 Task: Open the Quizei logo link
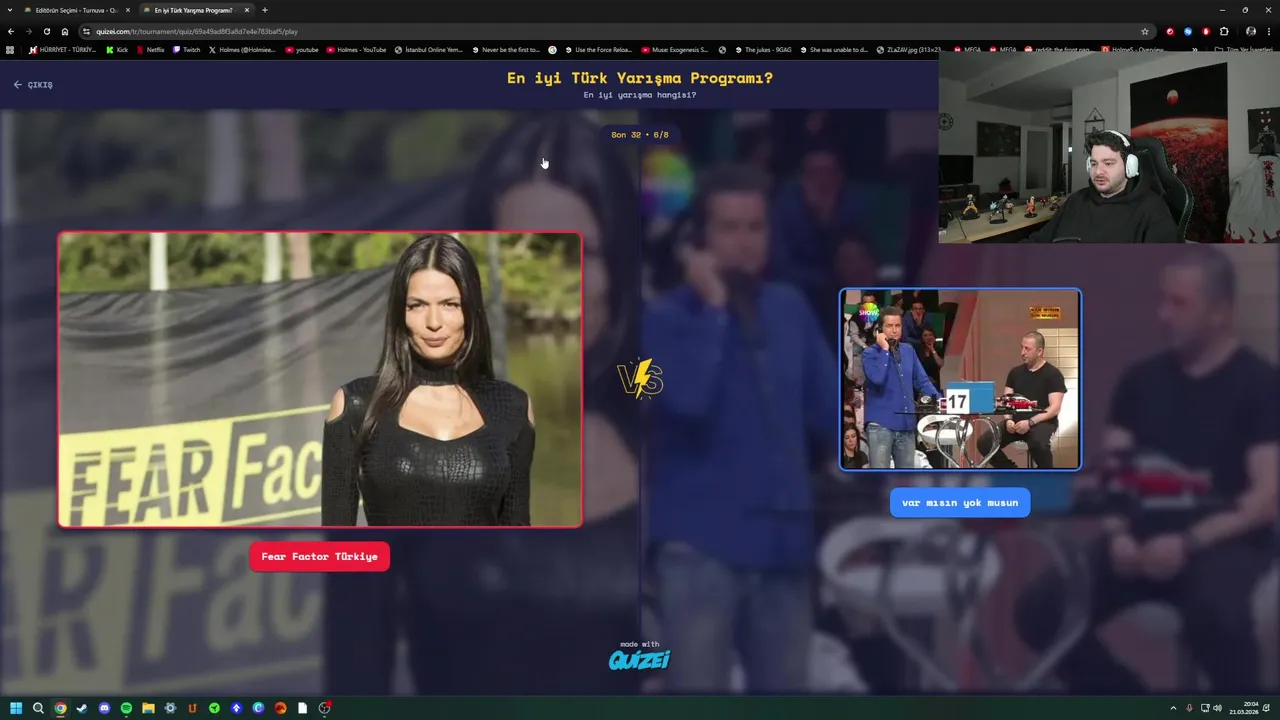coord(639,659)
